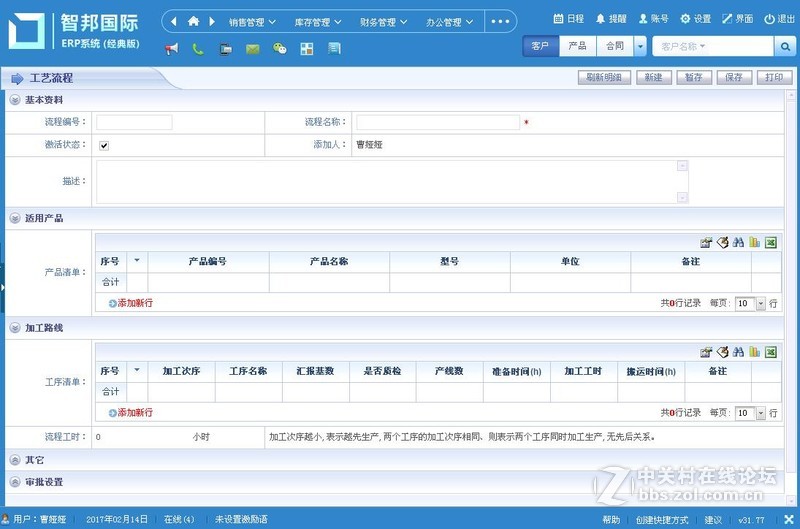Open the green mail envelope icon

pyautogui.click(x=253, y=49)
